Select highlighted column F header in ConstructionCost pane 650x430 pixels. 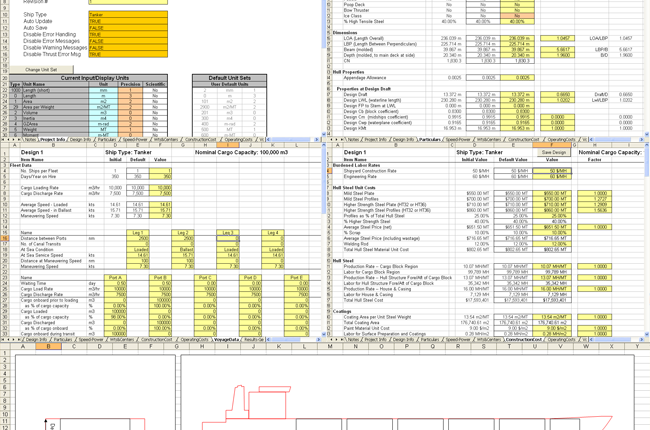click(x=552, y=145)
